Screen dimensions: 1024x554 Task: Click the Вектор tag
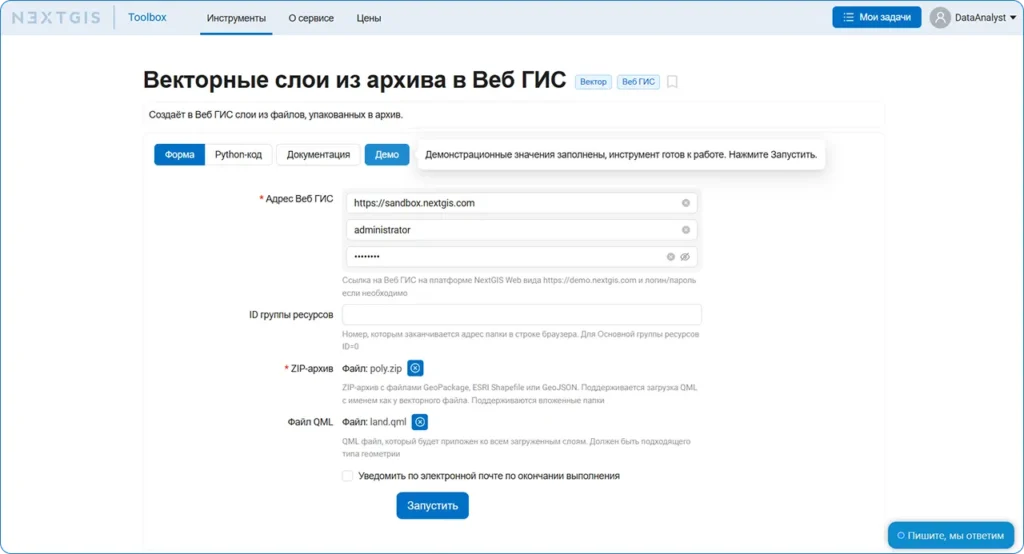coord(593,82)
